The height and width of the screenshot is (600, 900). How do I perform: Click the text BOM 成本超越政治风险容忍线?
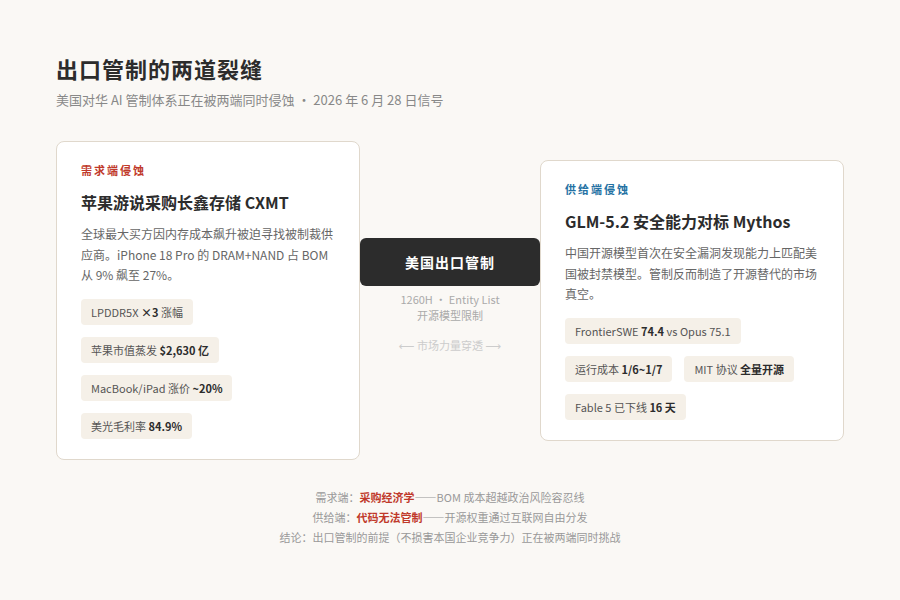coord(510,498)
